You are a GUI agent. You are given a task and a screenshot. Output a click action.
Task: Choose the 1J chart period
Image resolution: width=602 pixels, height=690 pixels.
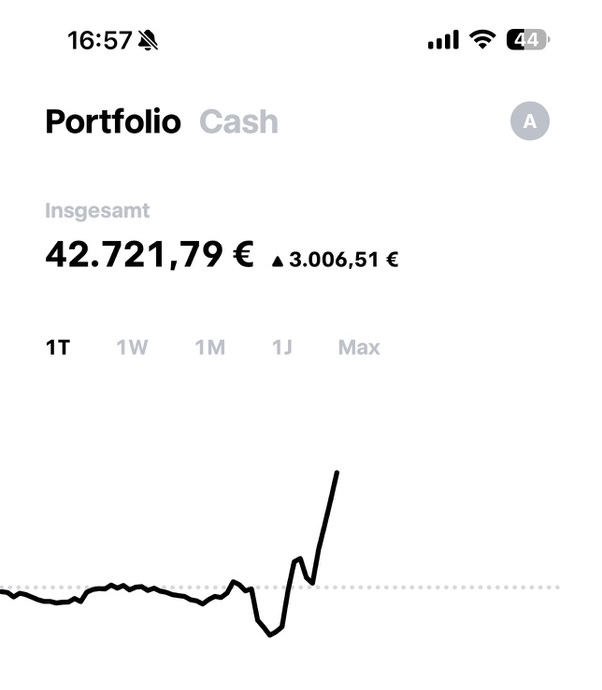pos(281,348)
